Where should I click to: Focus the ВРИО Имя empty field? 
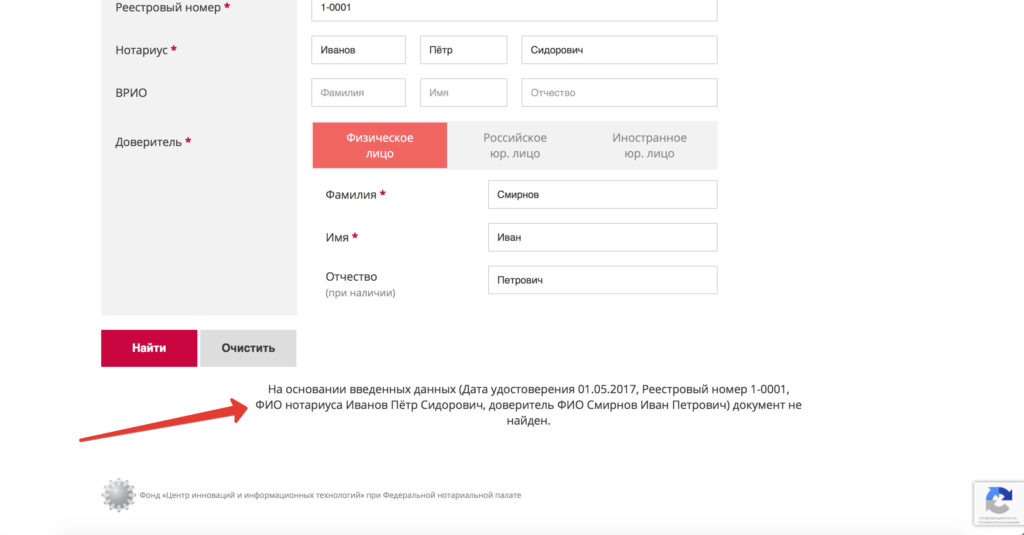(463, 93)
